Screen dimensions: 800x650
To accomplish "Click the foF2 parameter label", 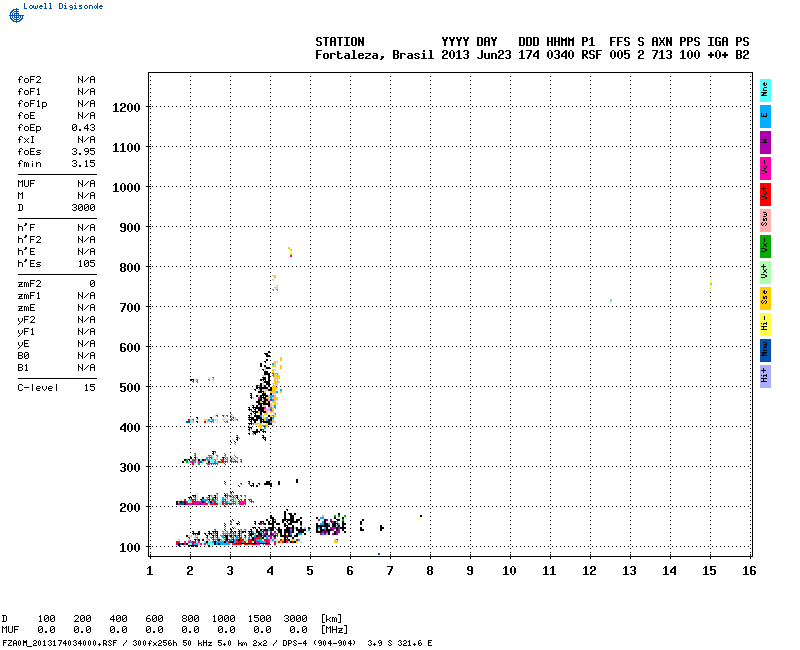I will click(30, 80).
